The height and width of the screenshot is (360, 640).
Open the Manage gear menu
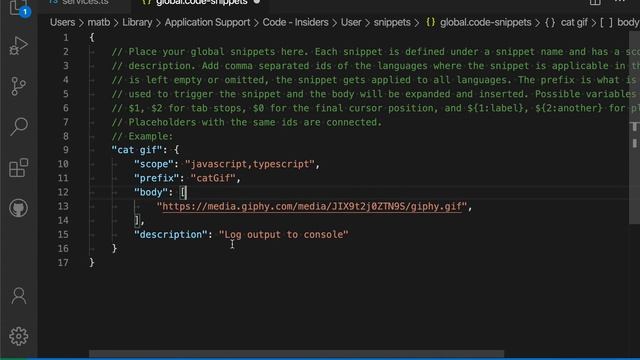[x=18, y=336]
